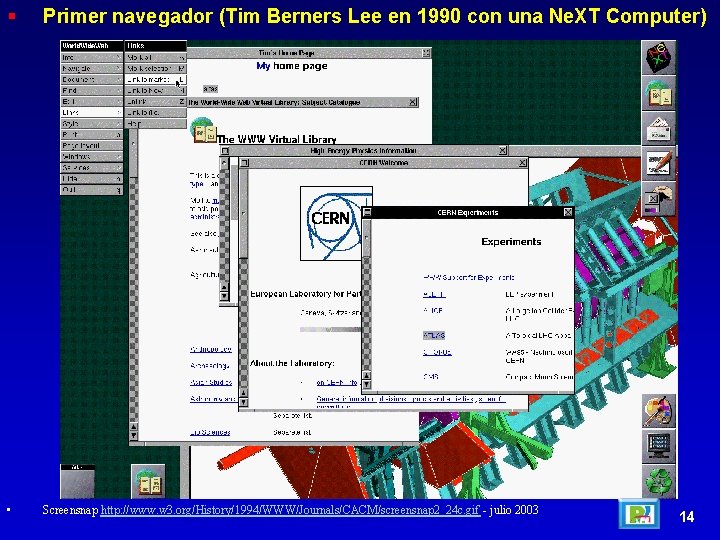Click the CERN Welcome title bar
The width and height of the screenshot is (720, 540).
[383, 163]
